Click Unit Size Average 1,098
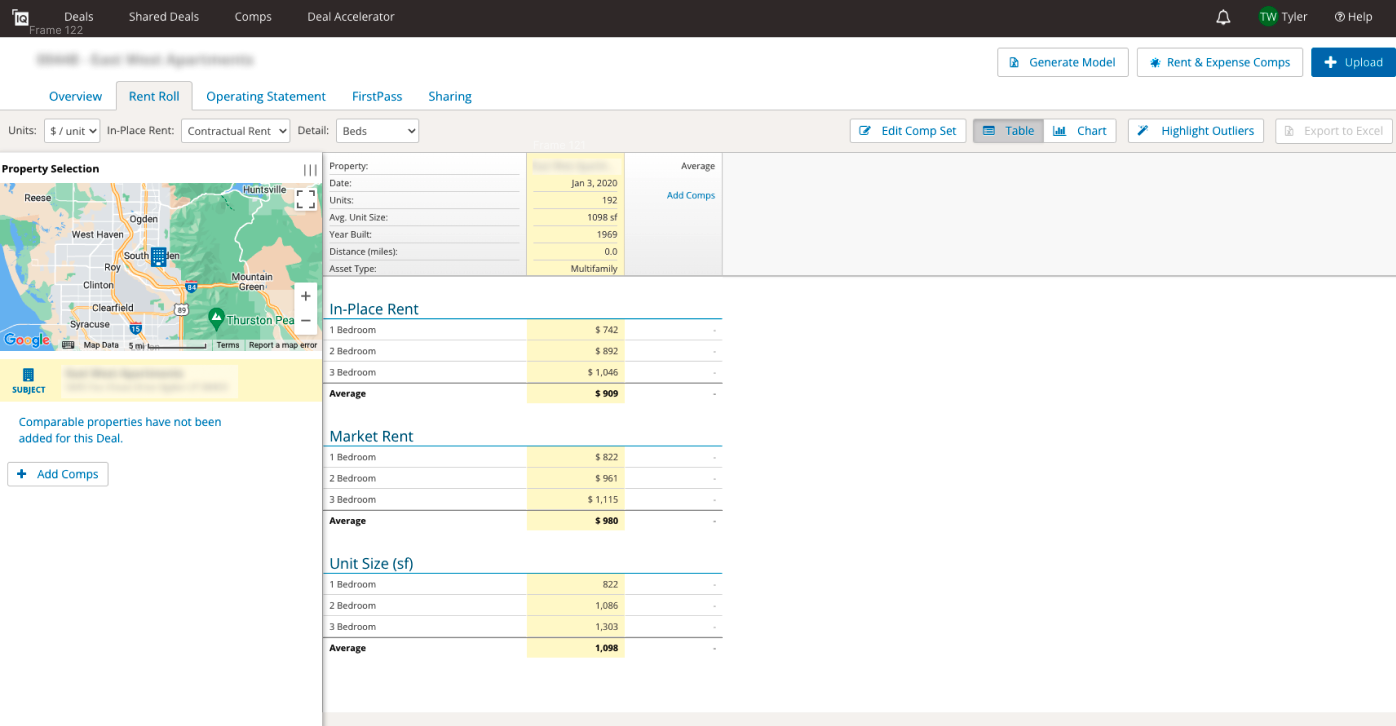The height and width of the screenshot is (726, 1396). (x=606, y=648)
